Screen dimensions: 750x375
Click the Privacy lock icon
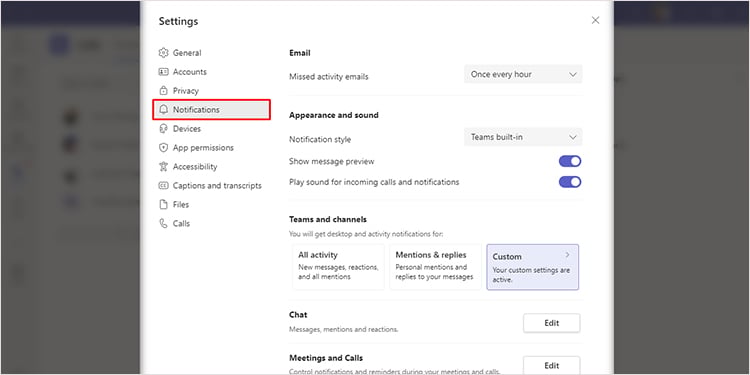coord(164,90)
